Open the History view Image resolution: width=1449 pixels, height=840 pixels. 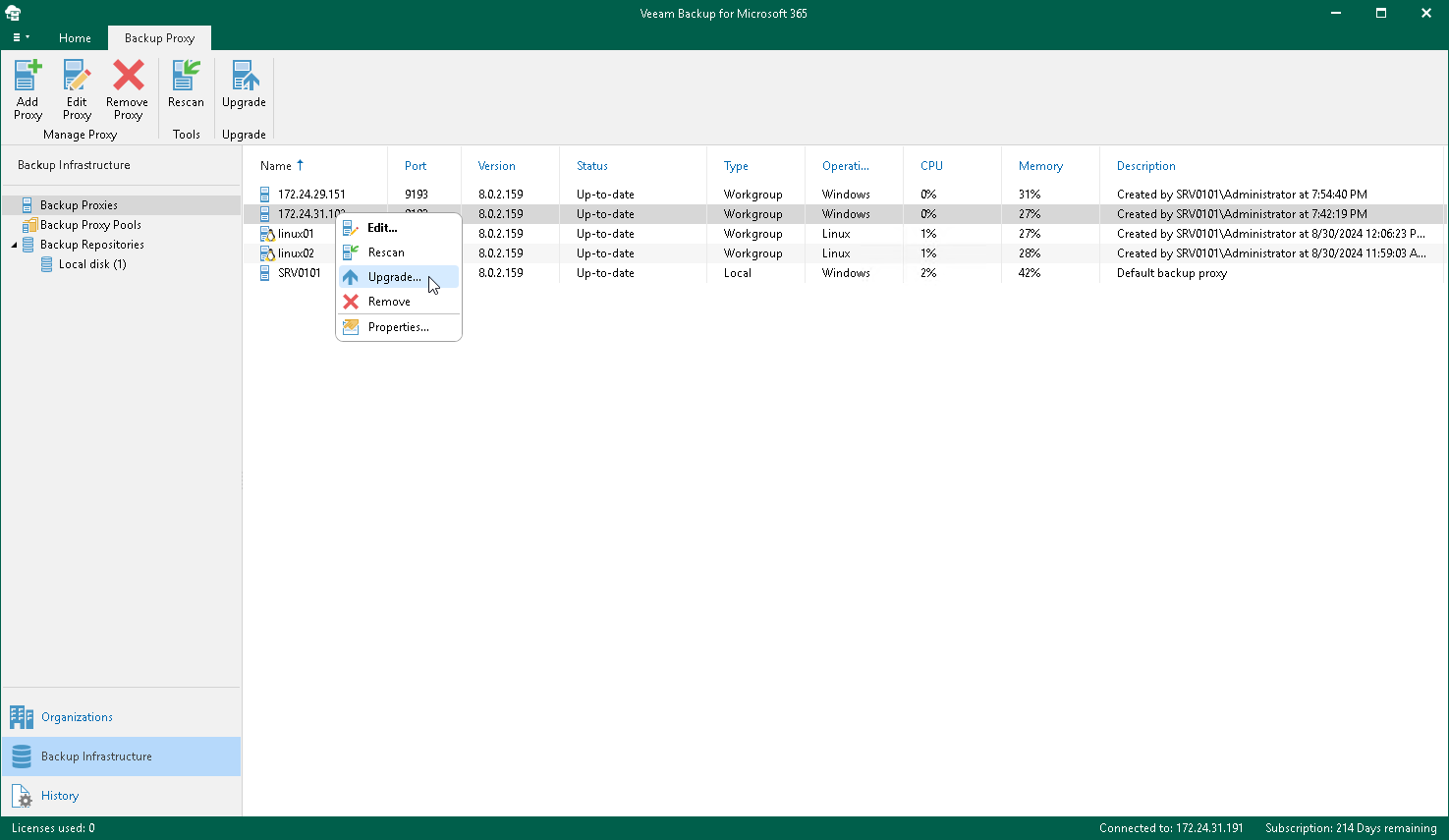point(122,796)
